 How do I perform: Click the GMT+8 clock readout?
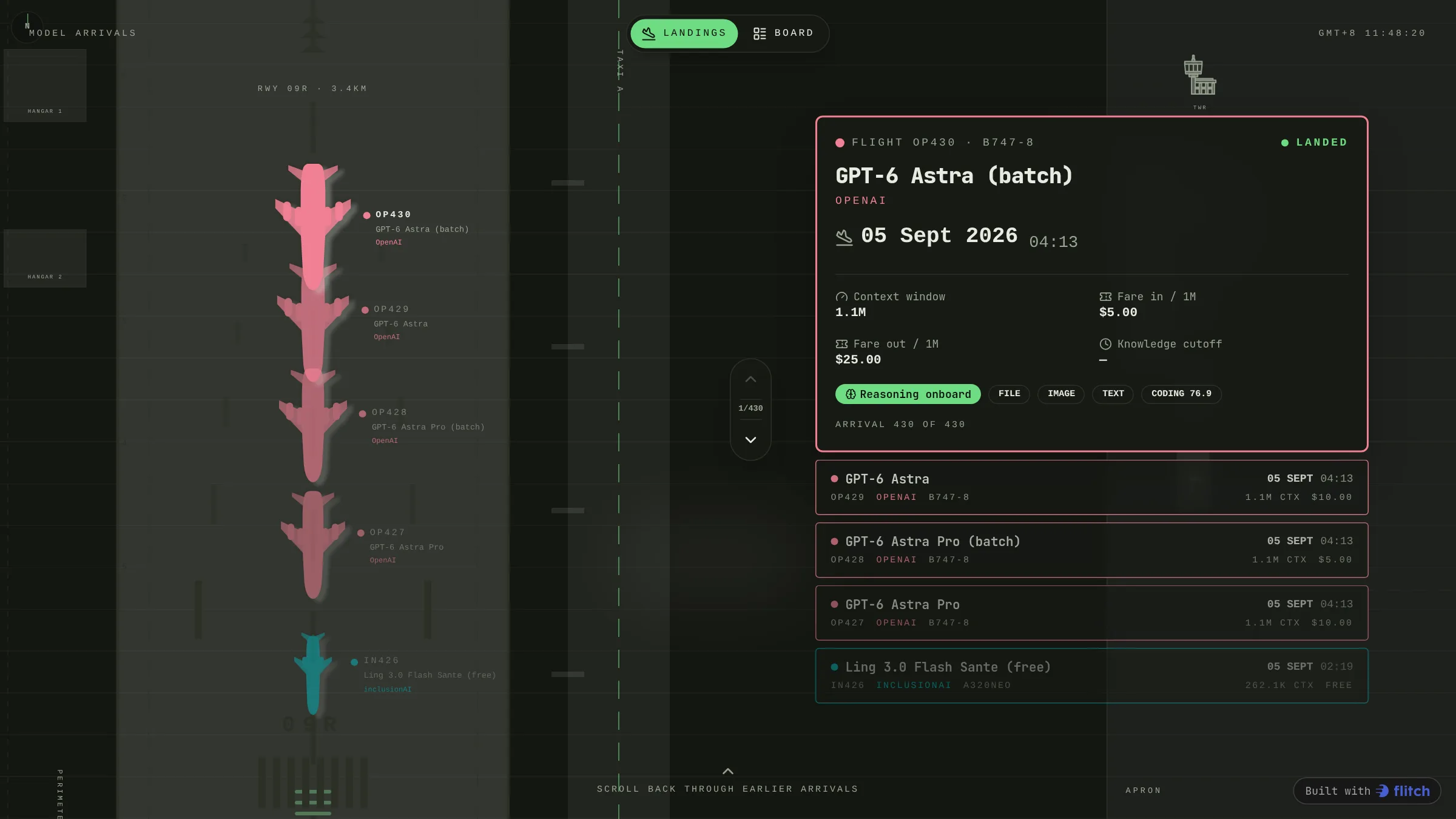coord(1372,33)
